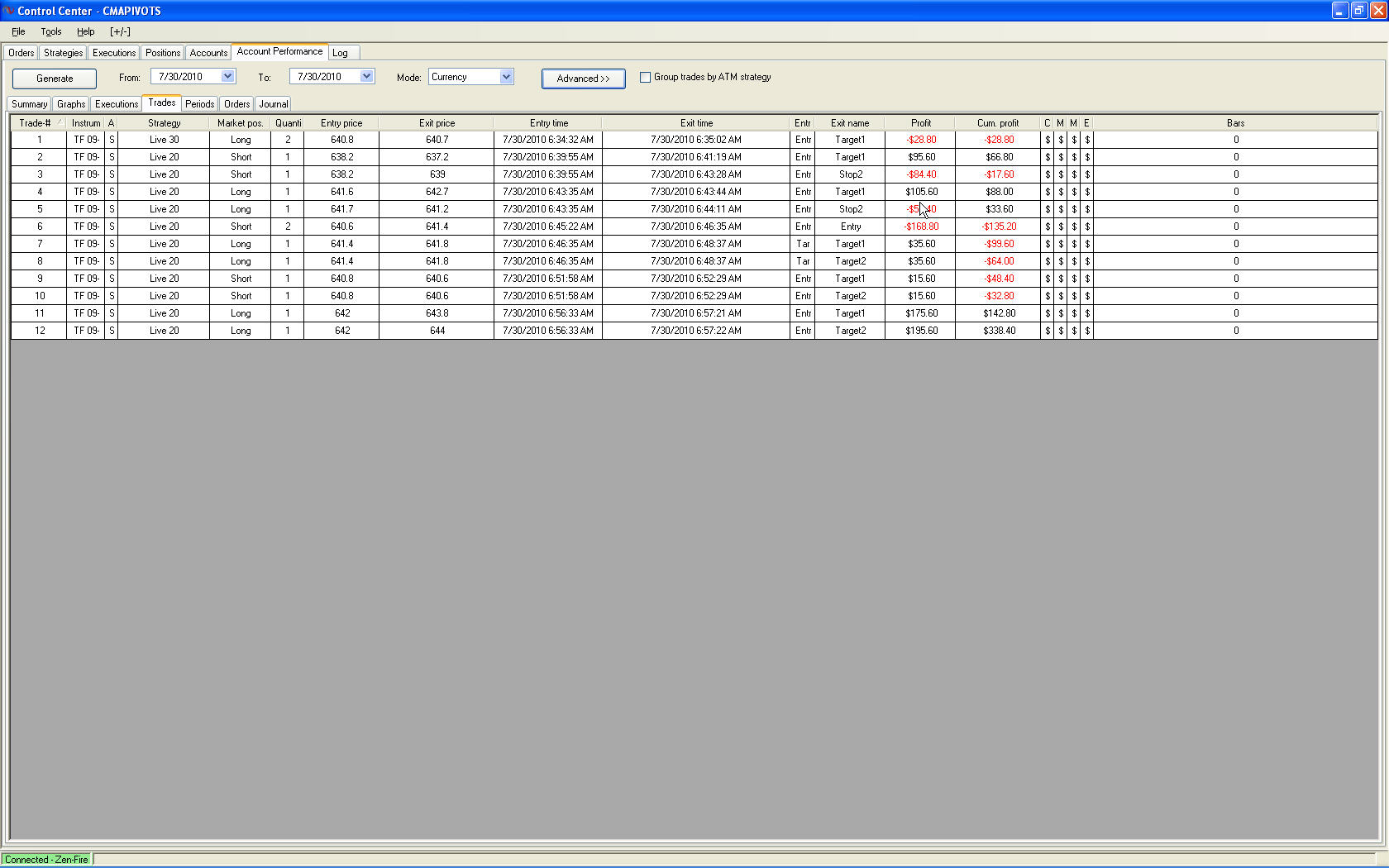Screen dimensions: 1389x868
Task: Click profit value -$168.80
Action: pyautogui.click(x=921, y=227)
